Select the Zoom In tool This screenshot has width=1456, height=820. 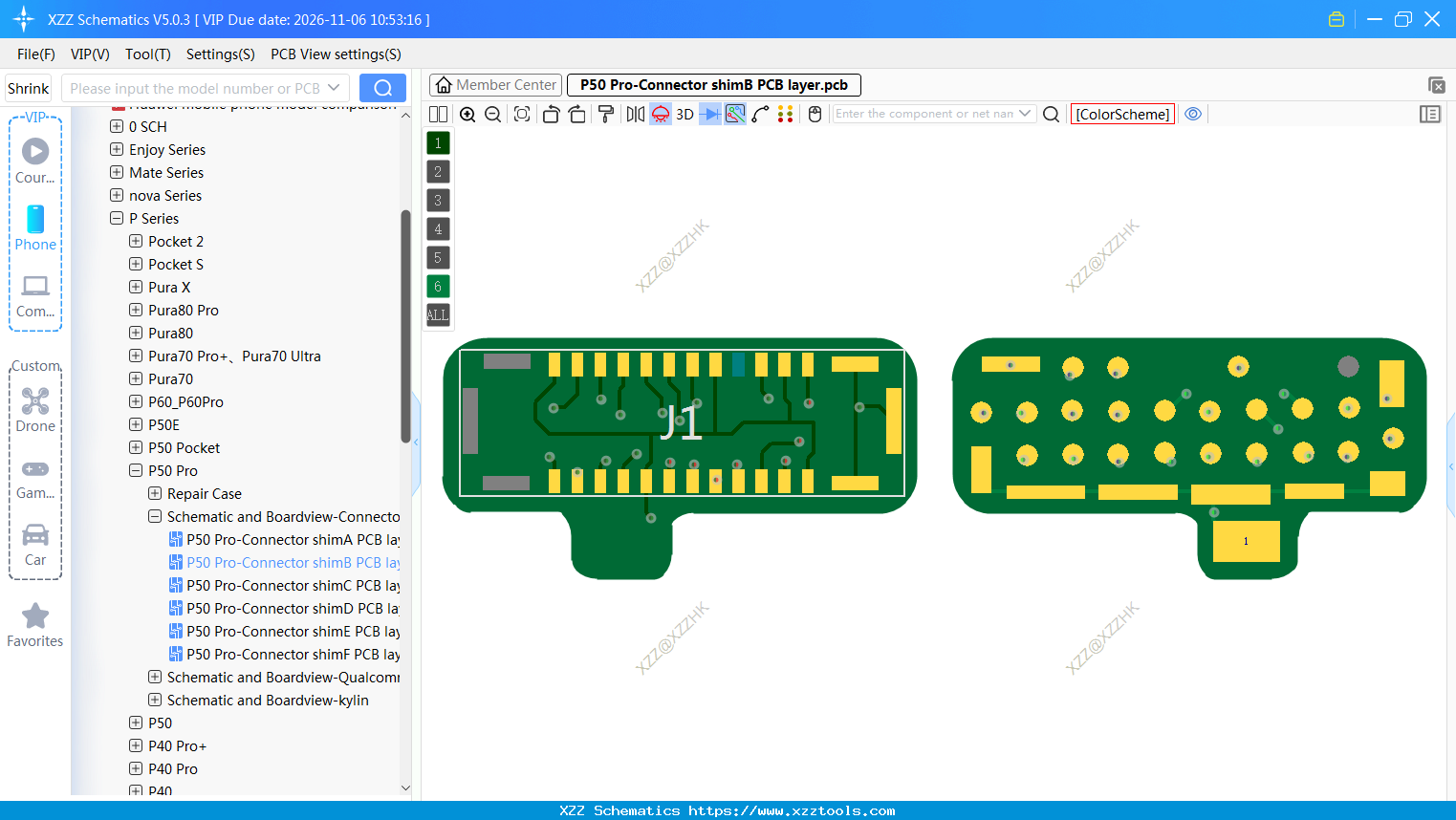[467, 114]
